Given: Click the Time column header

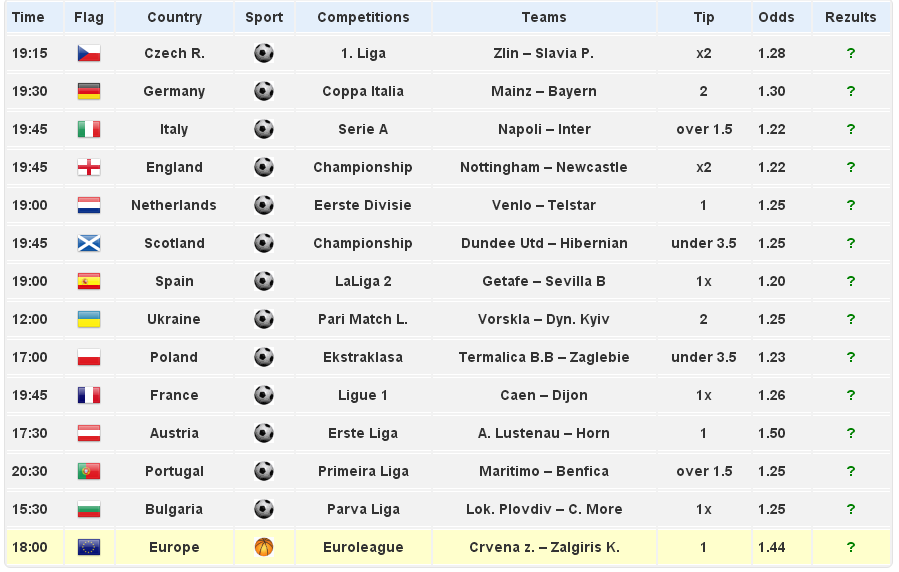Looking at the screenshot, I should (x=28, y=17).
